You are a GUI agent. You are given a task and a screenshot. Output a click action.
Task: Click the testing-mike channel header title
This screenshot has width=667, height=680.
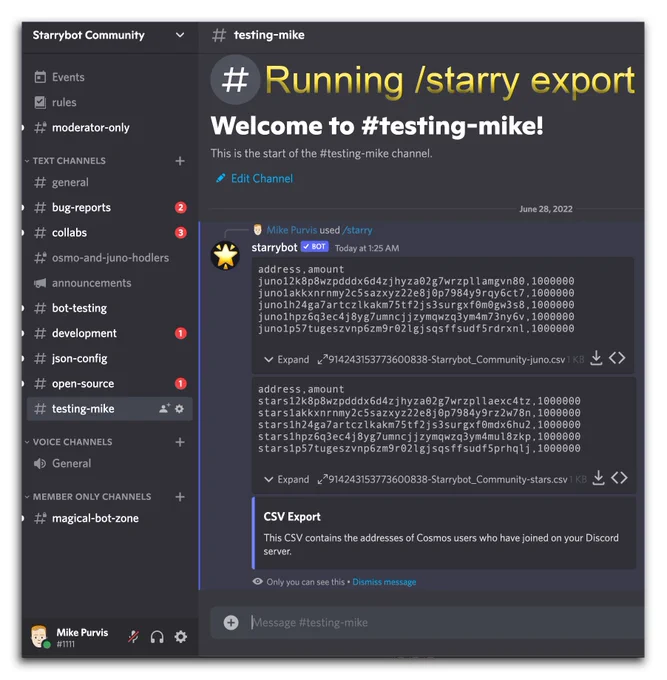269,35
